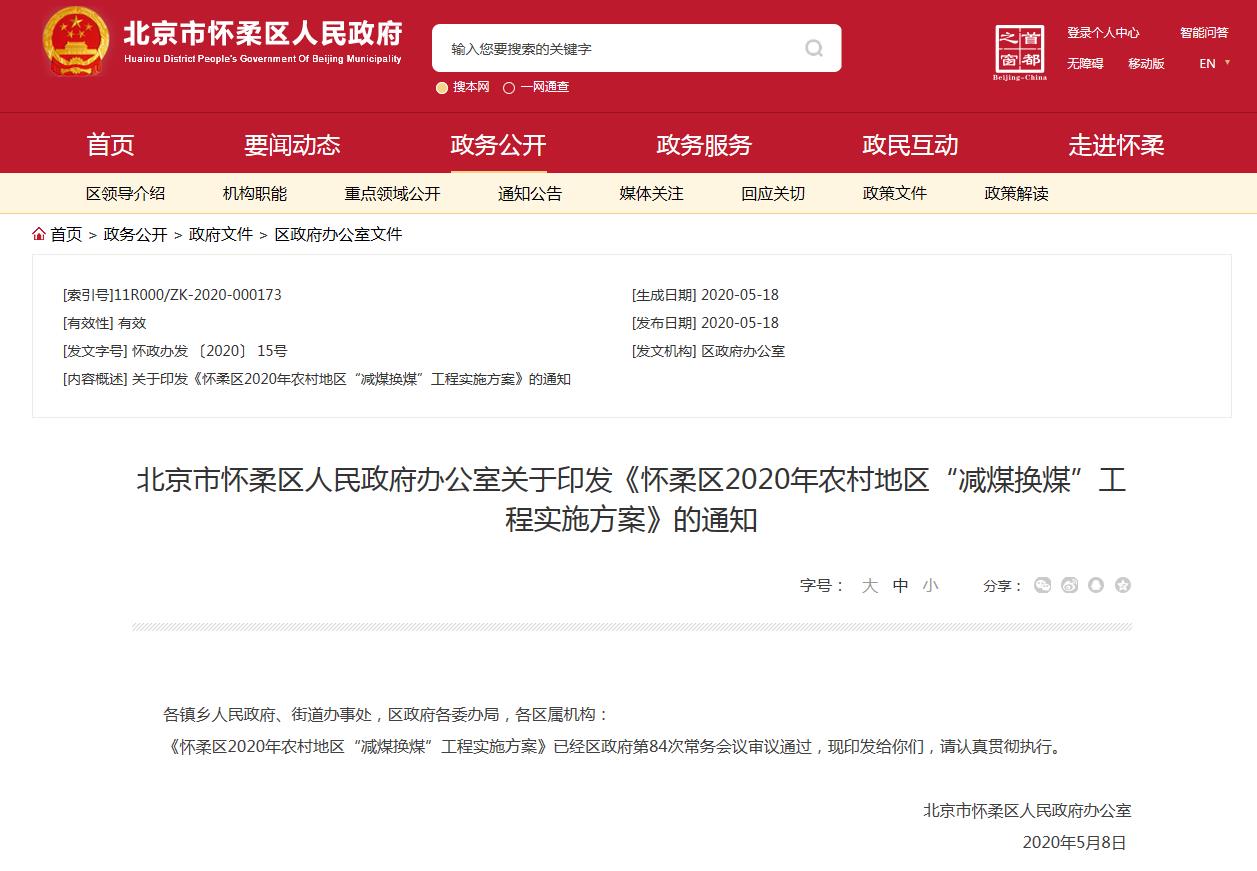The width and height of the screenshot is (1257, 871).
Task: Share the article via WeChat icon
Action: click(1043, 585)
